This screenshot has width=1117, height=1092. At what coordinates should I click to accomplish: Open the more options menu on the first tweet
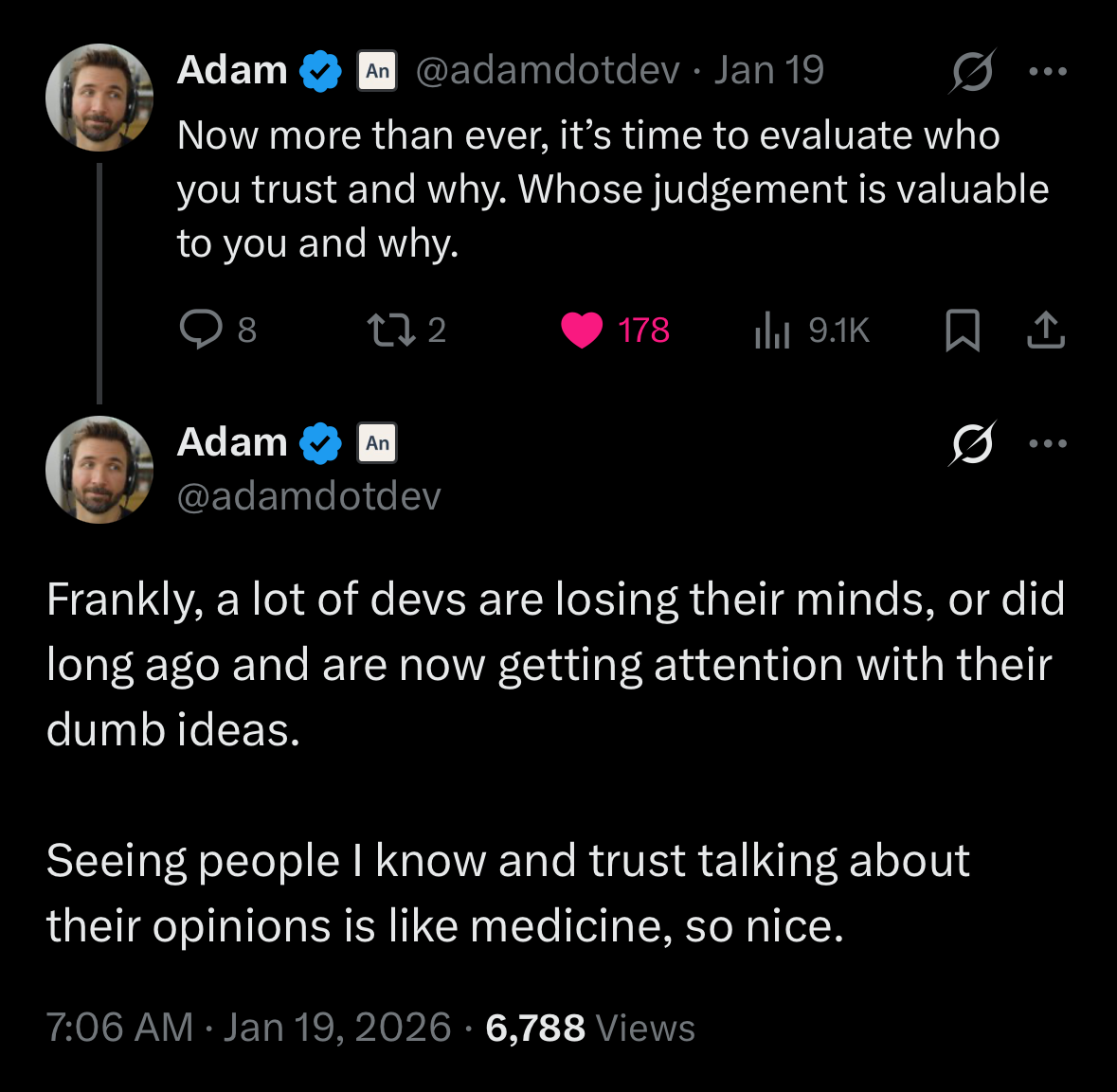[x=1048, y=71]
